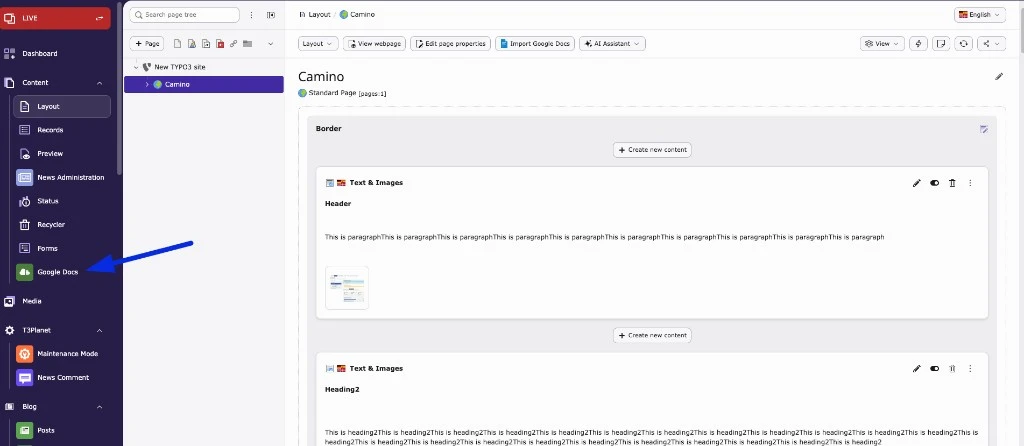
Task: Delete the Heading2 content element
Action: pyautogui.click(x=952, y=368)
